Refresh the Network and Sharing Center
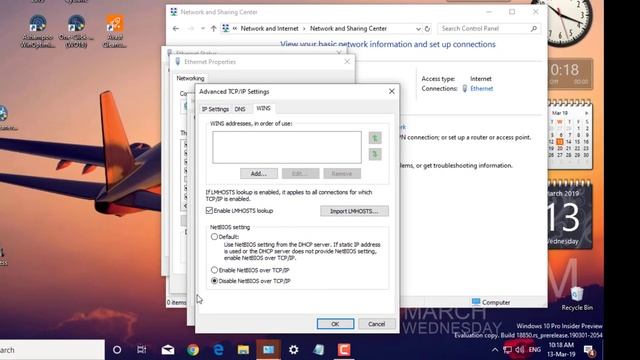This screenshot has height=360, width=640. 427,29
